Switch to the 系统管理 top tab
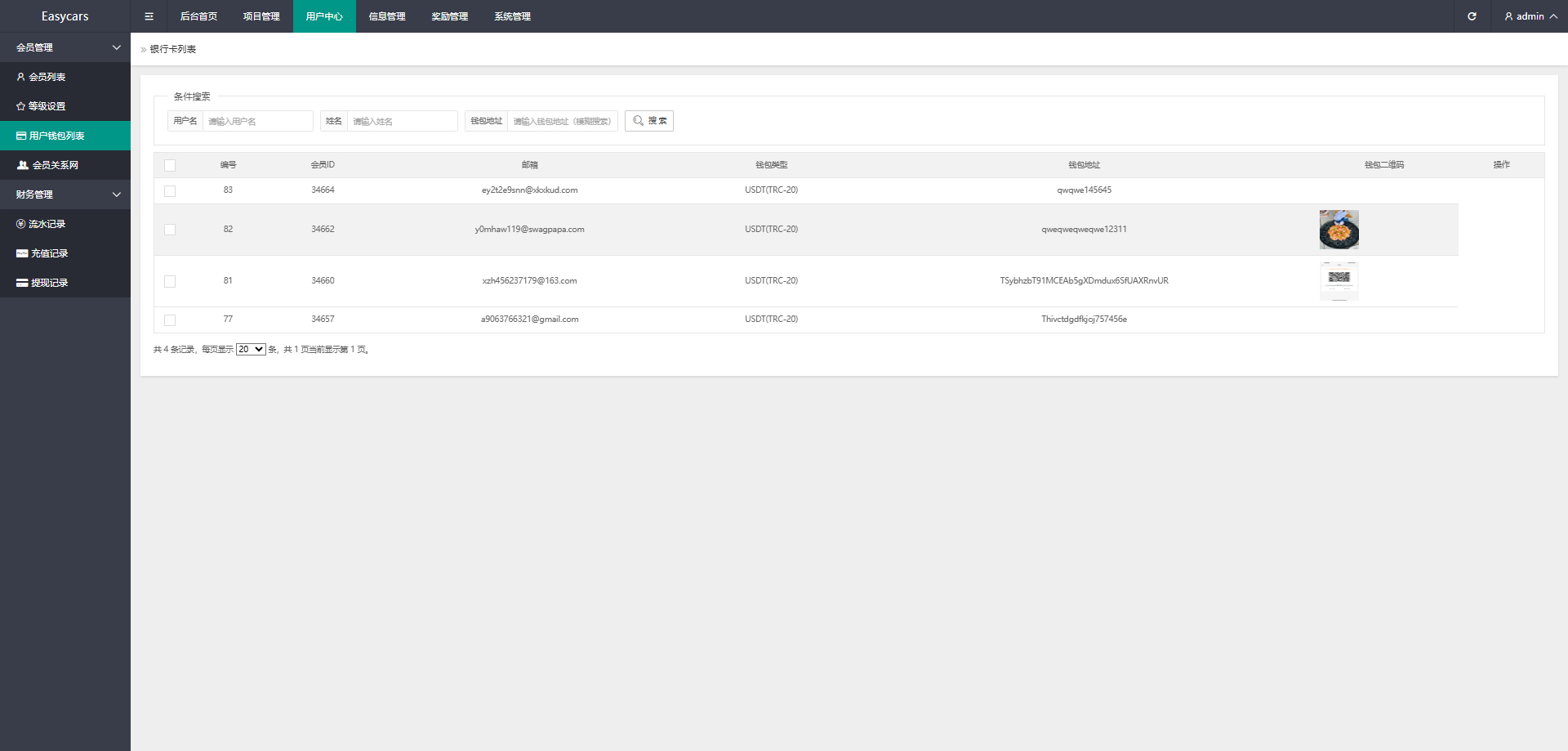The width and height of the screenshot is (1568, 751). point(512,16)
